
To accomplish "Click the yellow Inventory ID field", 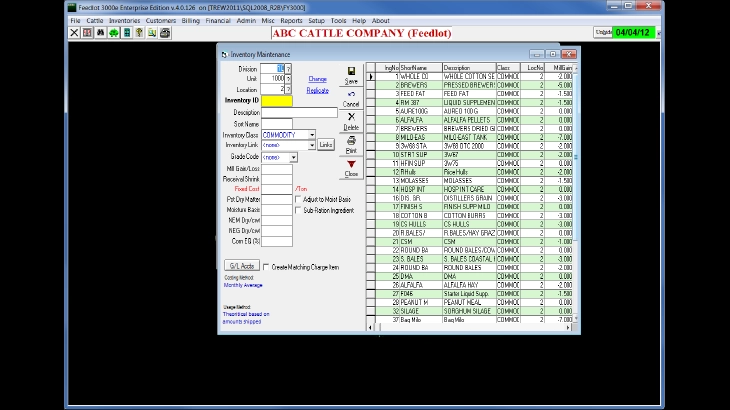I will click(x=277, y=101).
